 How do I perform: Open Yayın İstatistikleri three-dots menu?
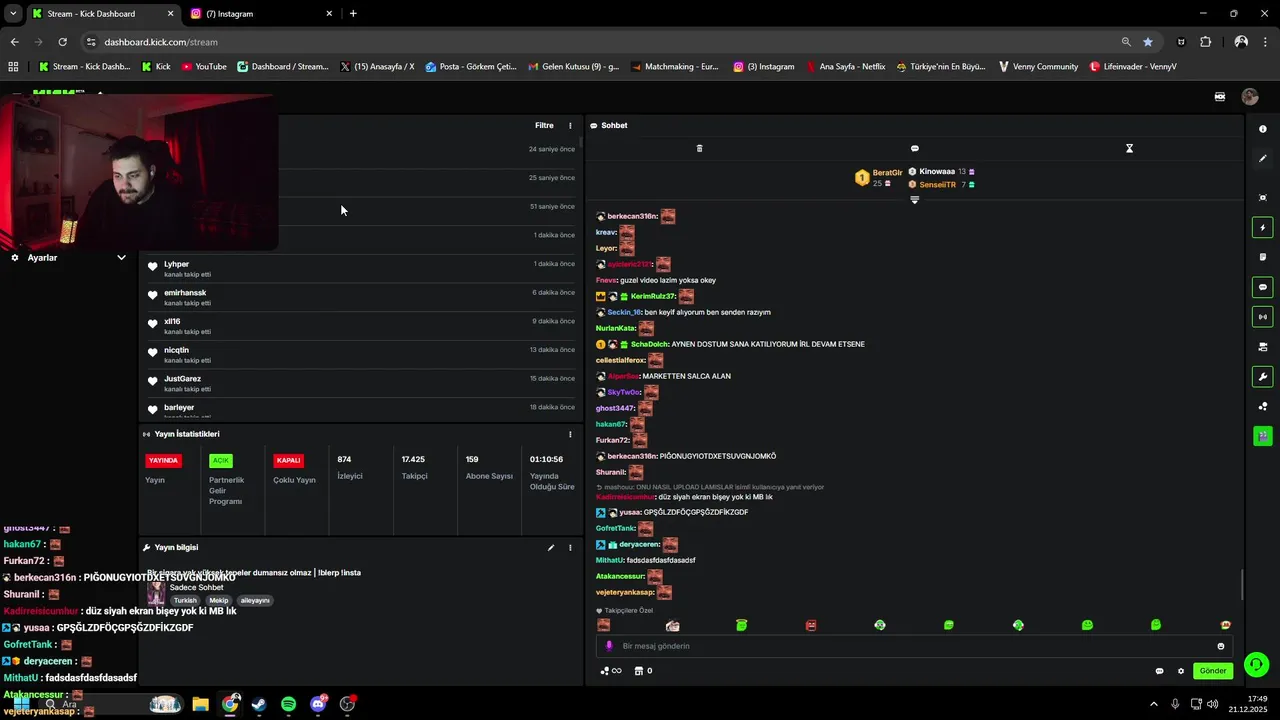click(570, 434)
